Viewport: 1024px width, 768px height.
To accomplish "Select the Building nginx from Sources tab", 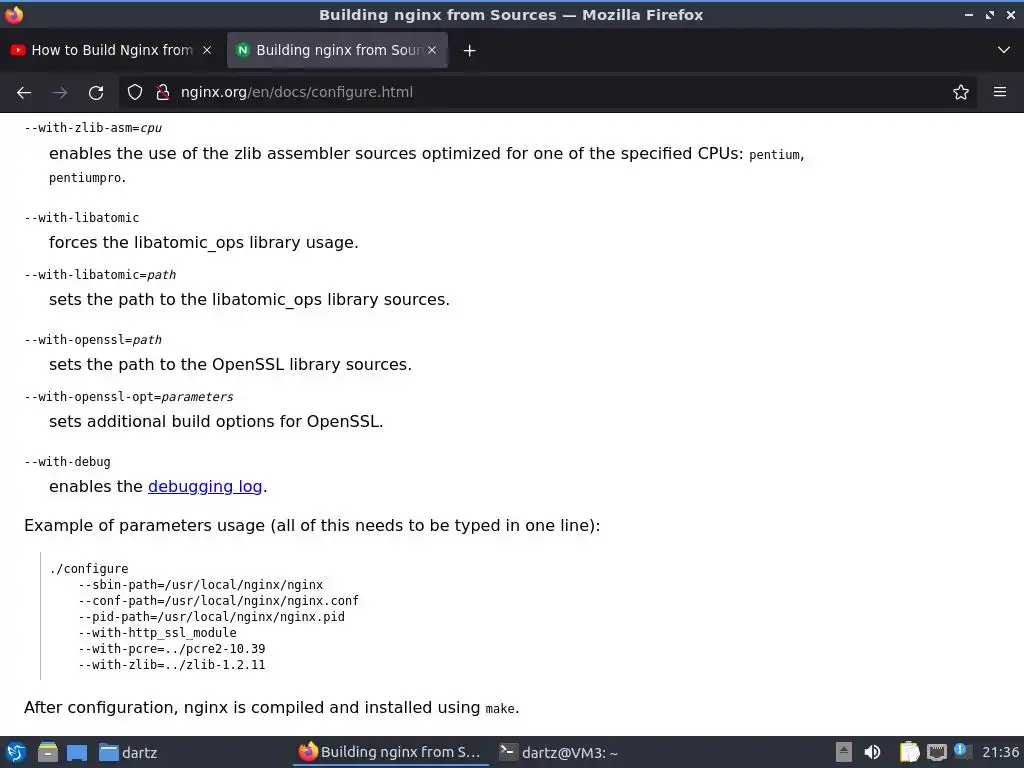I will coord(337,50).
